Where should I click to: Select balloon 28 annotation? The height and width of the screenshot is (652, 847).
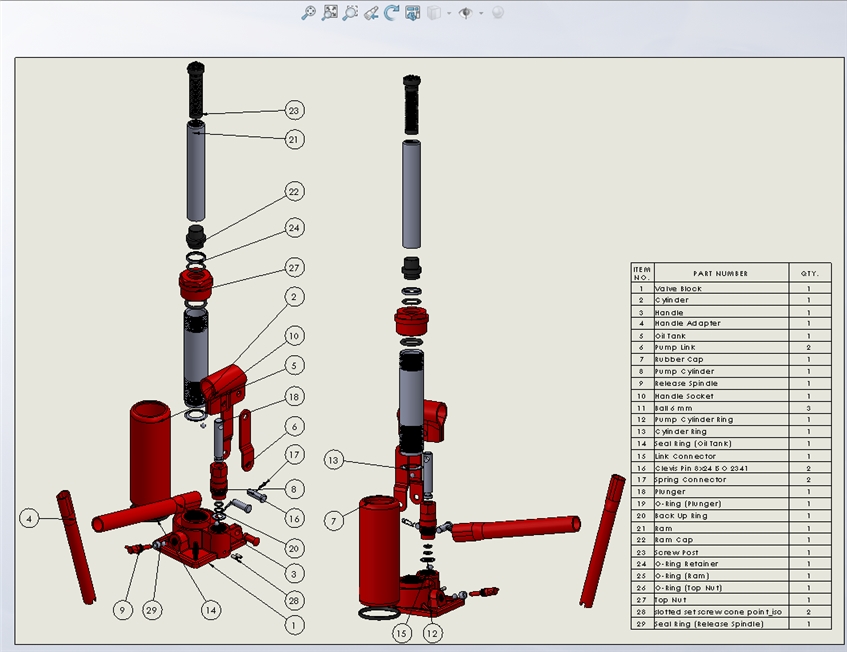(x=294, y=601)
